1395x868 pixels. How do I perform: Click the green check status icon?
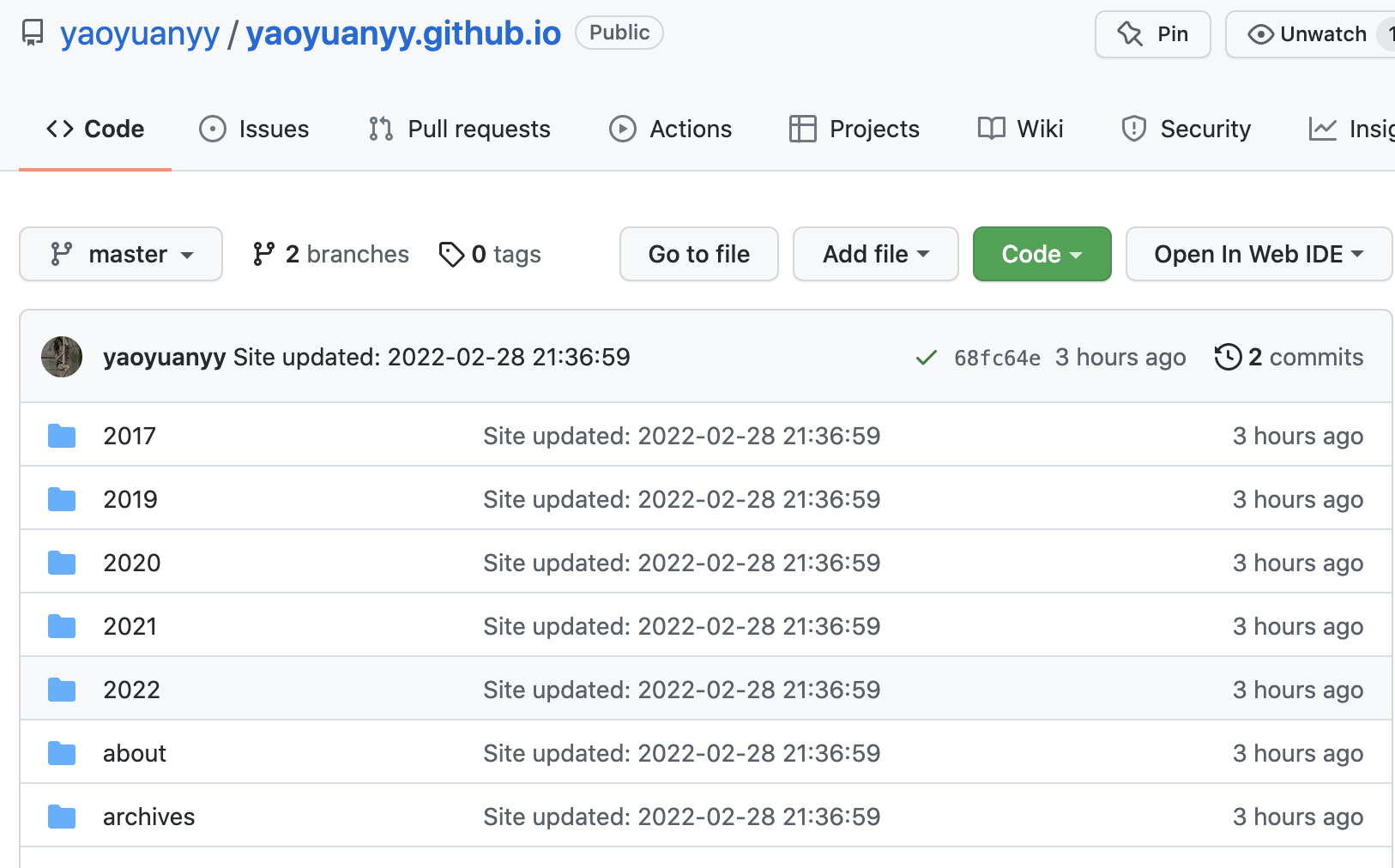(927, 358)
